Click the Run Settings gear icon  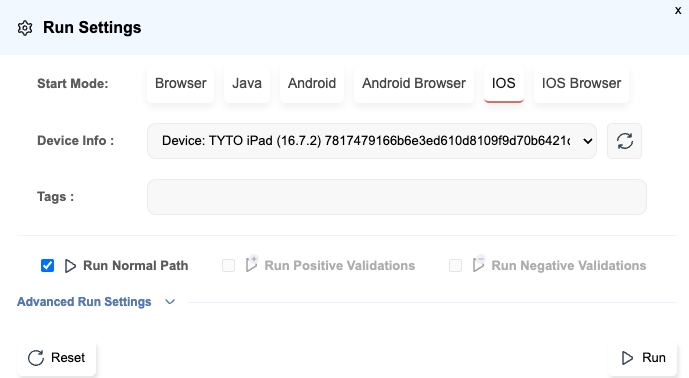click(25, 28)
